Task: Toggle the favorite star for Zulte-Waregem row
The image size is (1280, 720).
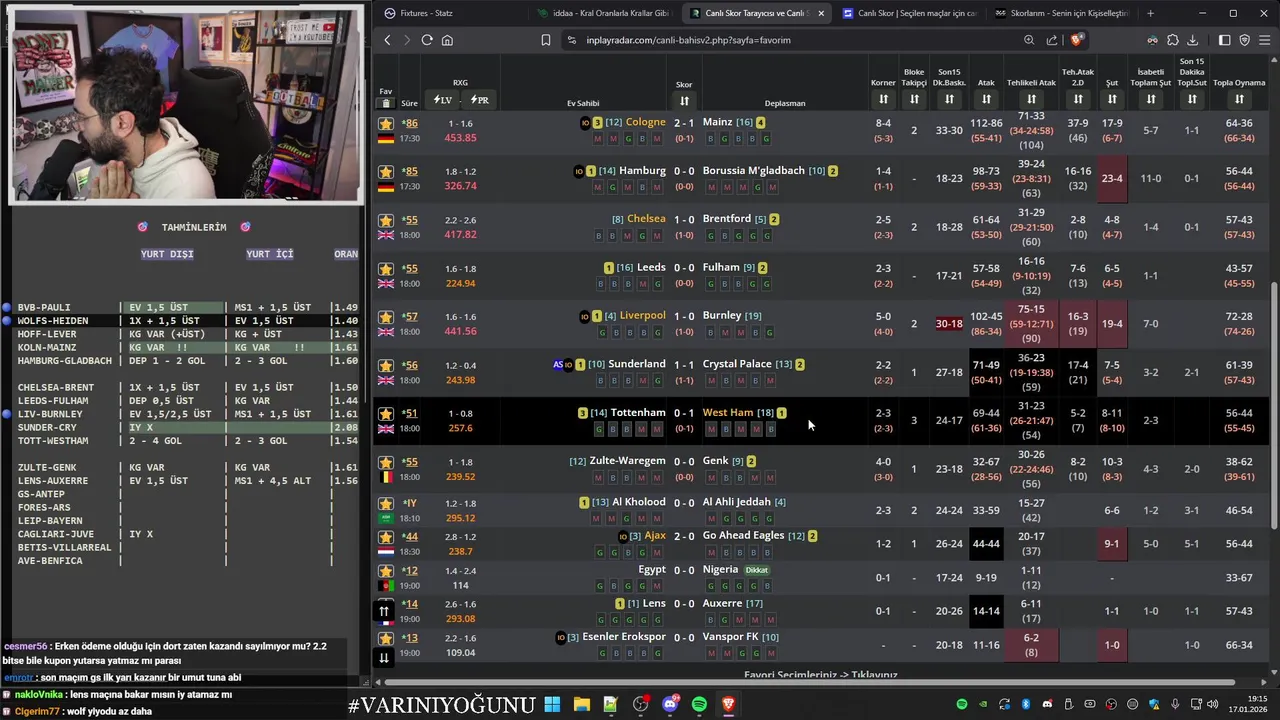Action: 385,463
